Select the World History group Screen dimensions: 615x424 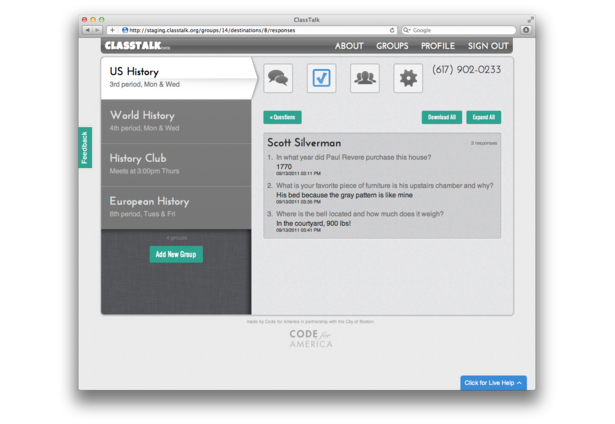tap(176, 122)
